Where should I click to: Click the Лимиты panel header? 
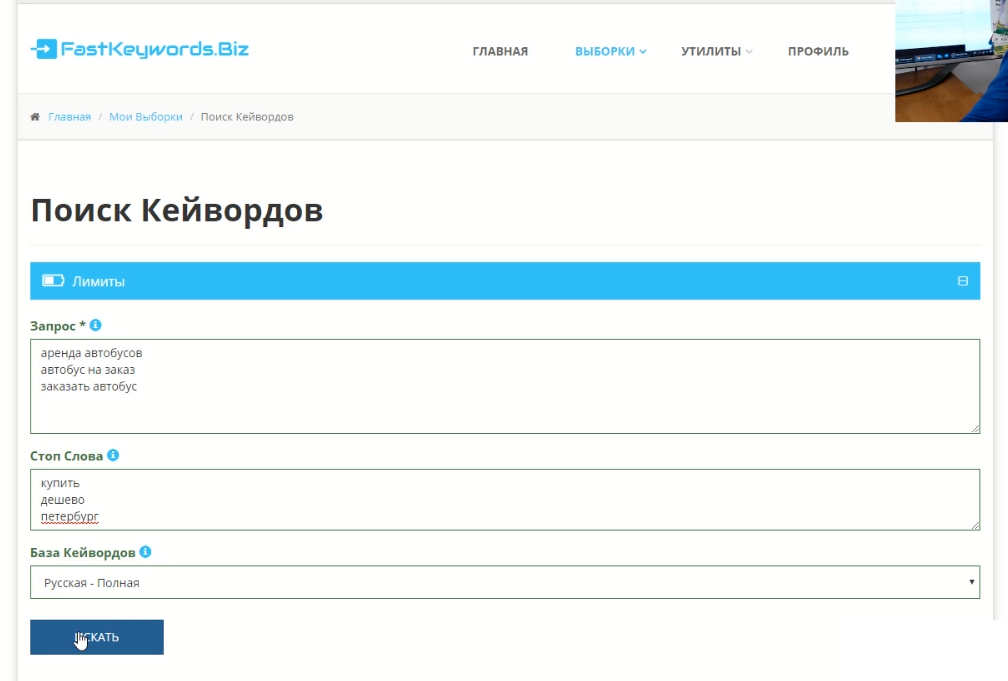505,281
